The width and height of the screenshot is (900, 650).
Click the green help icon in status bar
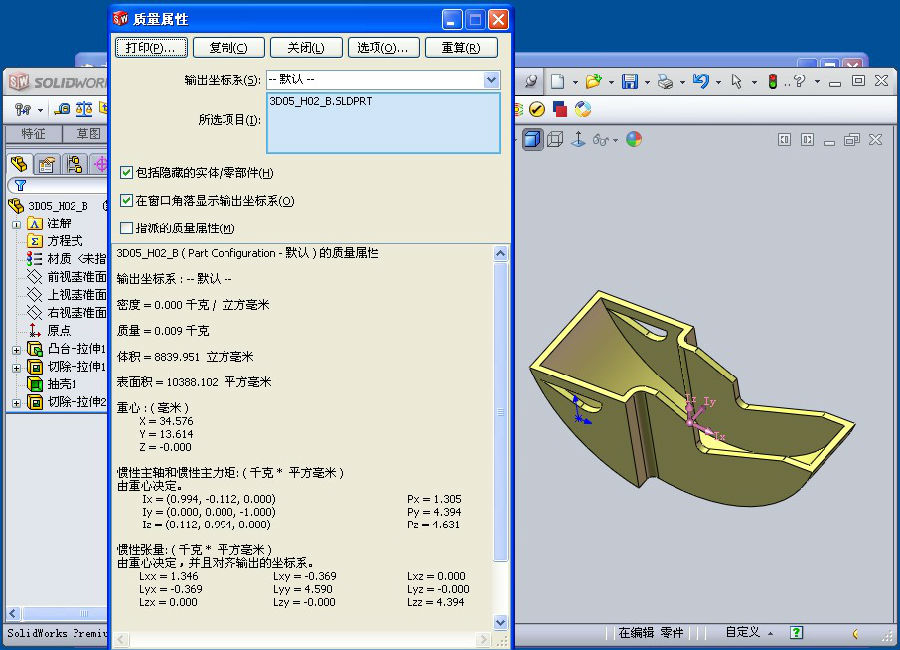(797, 632)
